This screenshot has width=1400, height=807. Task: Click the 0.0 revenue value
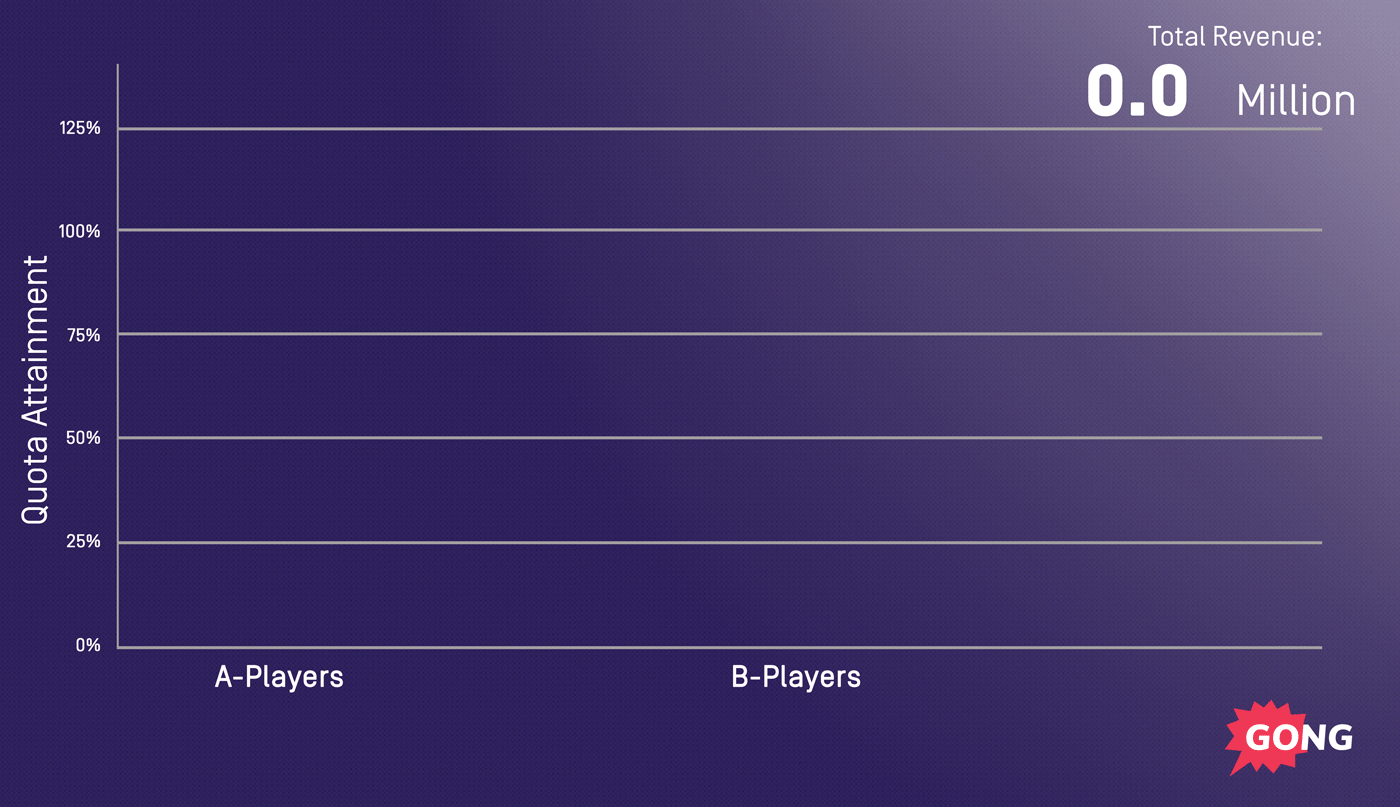coord(1137,91)
